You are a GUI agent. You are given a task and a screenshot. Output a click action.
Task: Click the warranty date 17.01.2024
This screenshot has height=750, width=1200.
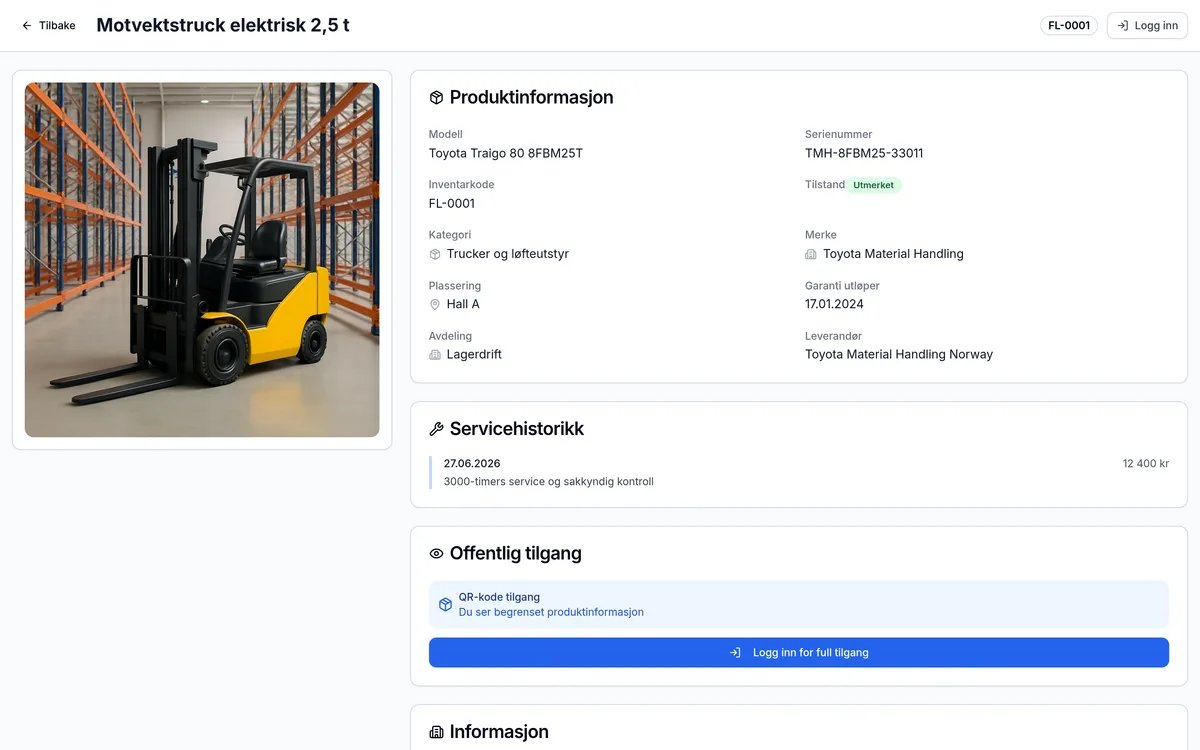[834, 304]
